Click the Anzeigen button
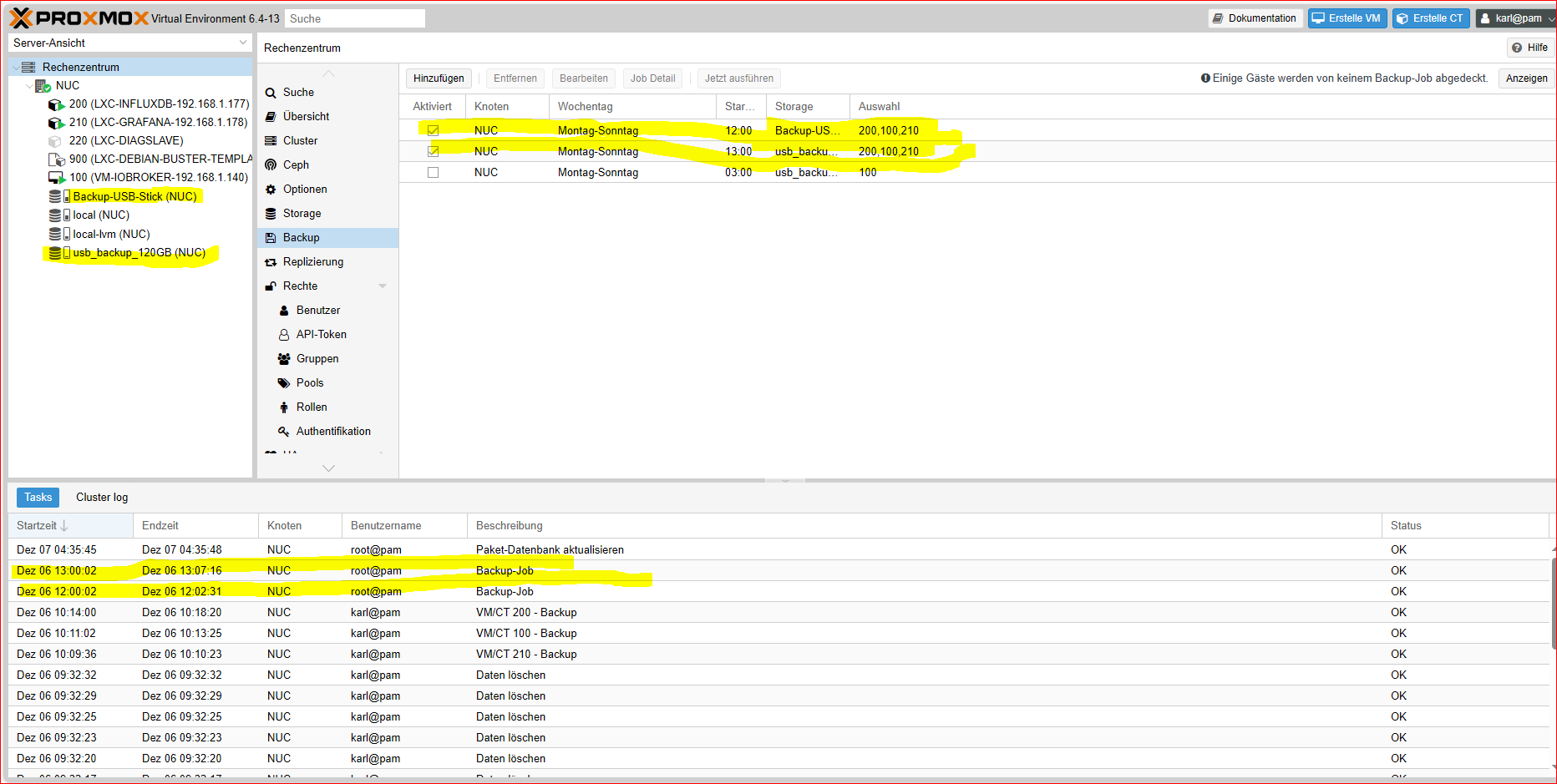The width and height of the screenshot is (1557, 784). coord(1526,78)
